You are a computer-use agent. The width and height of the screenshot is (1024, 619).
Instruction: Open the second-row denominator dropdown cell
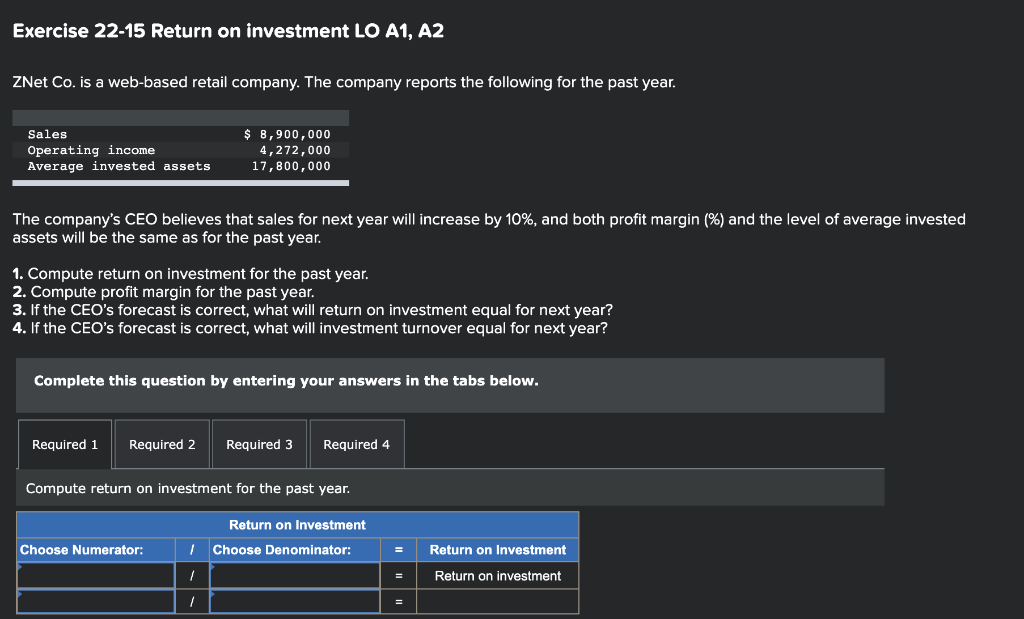pyautogui.click(x=294, y=600)
